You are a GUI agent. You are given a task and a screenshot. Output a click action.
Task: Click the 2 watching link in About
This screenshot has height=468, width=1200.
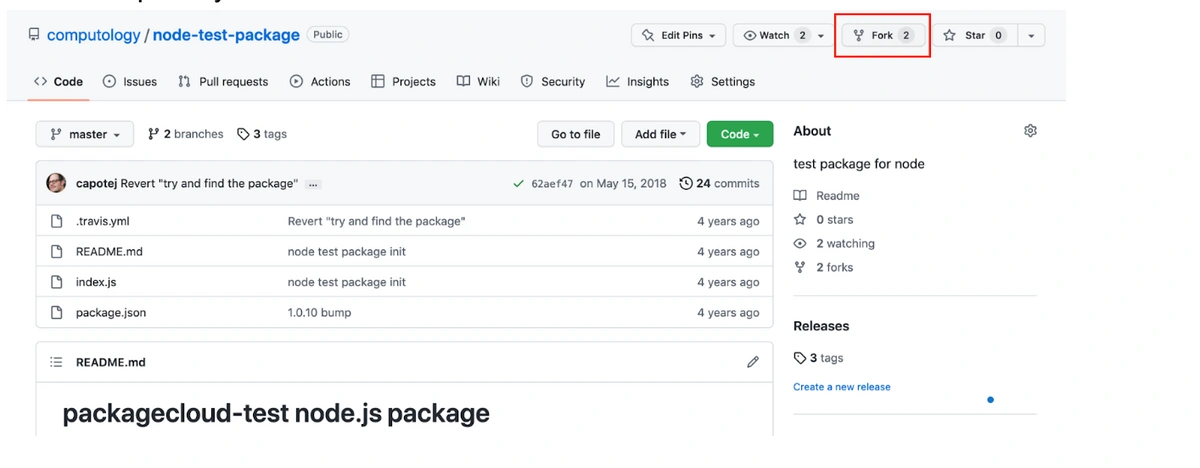click(834, 244)
